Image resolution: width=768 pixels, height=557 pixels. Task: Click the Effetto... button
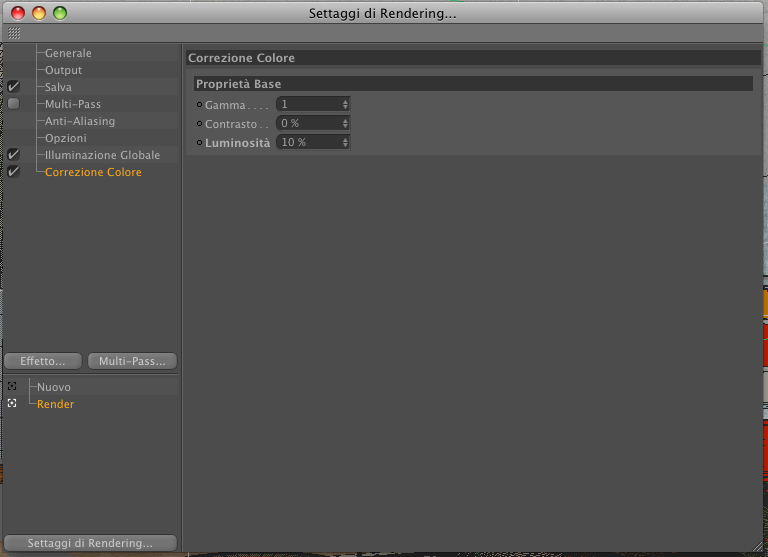[x=43, y=361]
